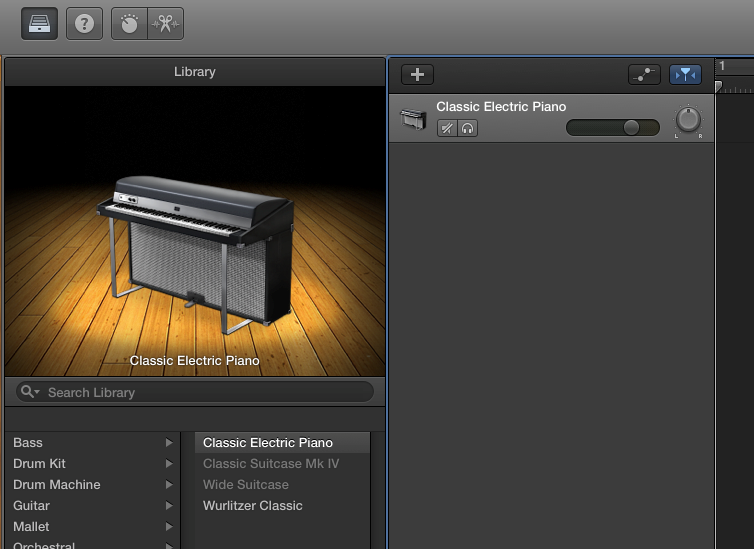Select the Guitar category
The height and width of the screenshot is (549, 754).
coord(93,505)
